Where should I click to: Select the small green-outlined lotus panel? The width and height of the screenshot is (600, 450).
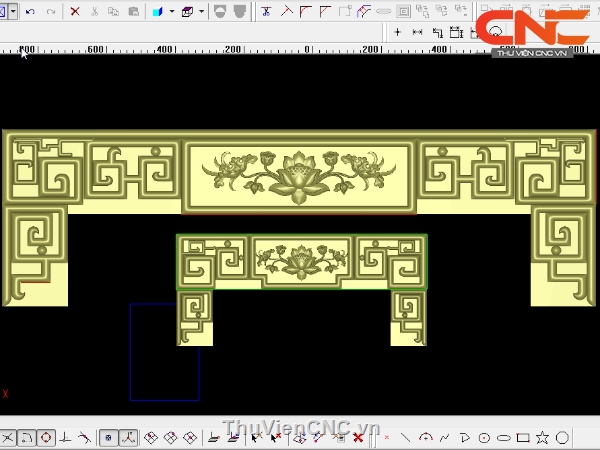click(301, 262)
